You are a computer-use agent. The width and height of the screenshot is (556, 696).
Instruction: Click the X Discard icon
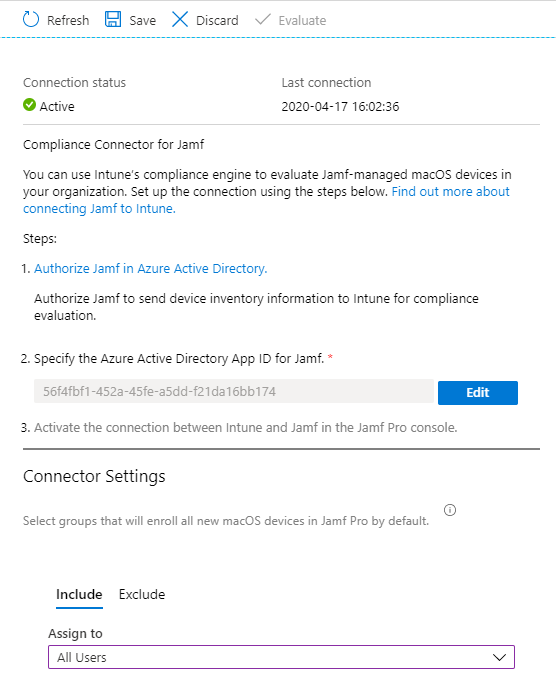coord(180,20)
